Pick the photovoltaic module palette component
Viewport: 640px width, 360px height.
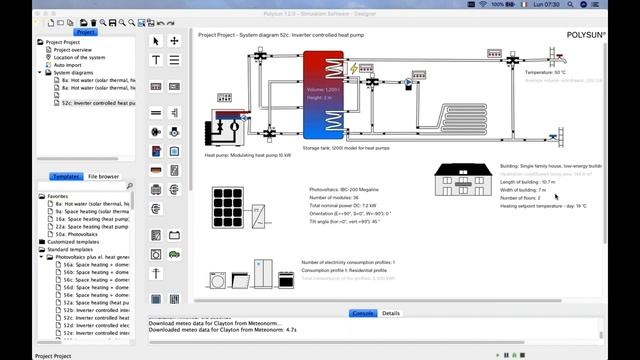click(x=156, y=235)
